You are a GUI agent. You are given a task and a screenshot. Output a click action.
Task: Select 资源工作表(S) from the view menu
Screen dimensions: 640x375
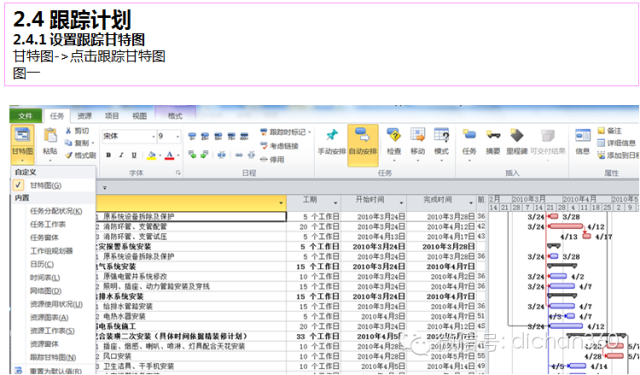53,331
